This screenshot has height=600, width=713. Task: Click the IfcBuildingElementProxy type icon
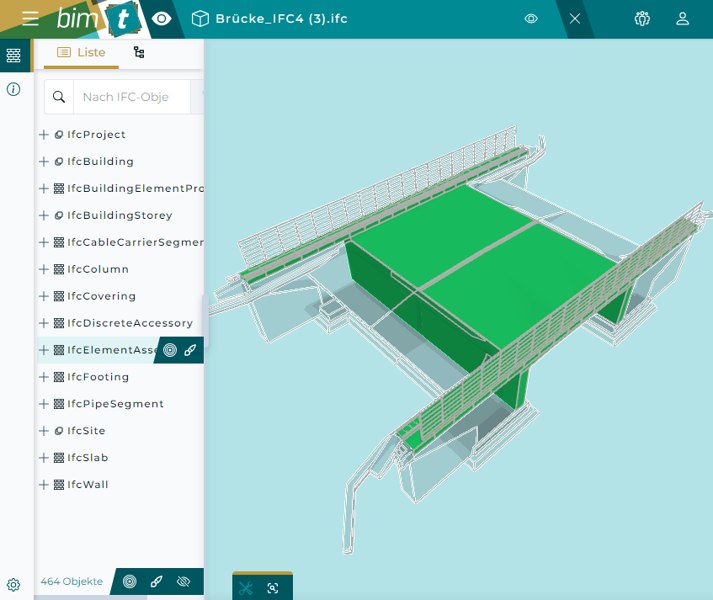click(x=59, y=188)
